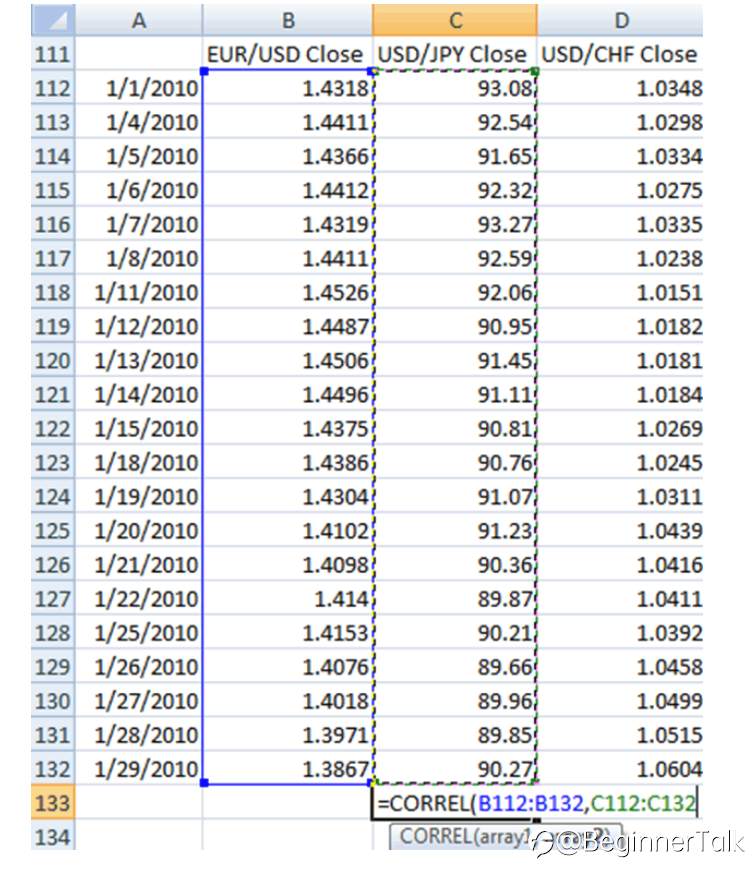Select date cell 1/21/2010
Image resolution: width=753 pixels, height=887 pixels.
click(139, 564)
